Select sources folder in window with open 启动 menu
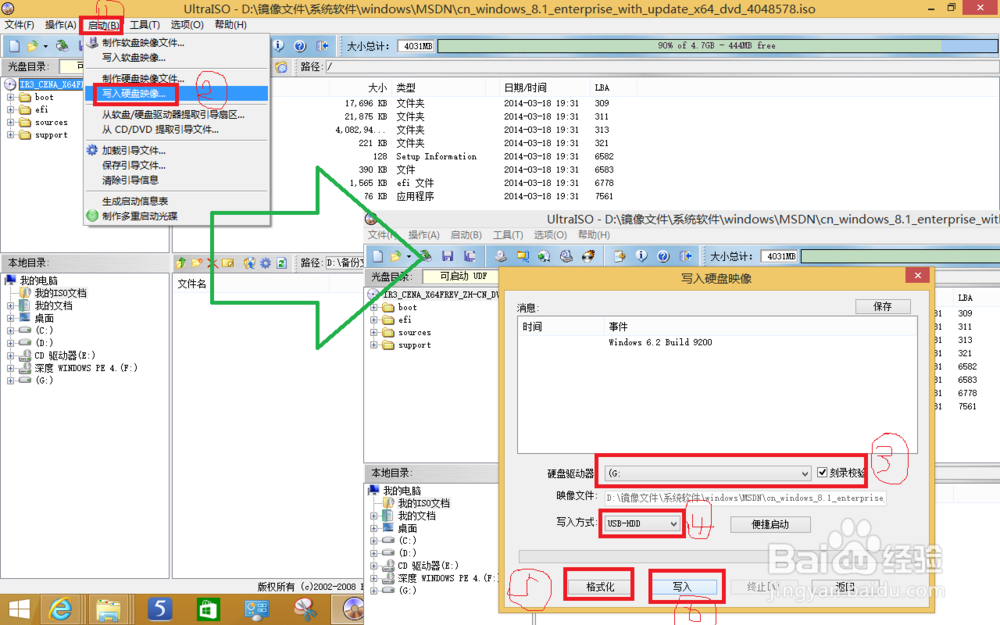 [51, 122]
